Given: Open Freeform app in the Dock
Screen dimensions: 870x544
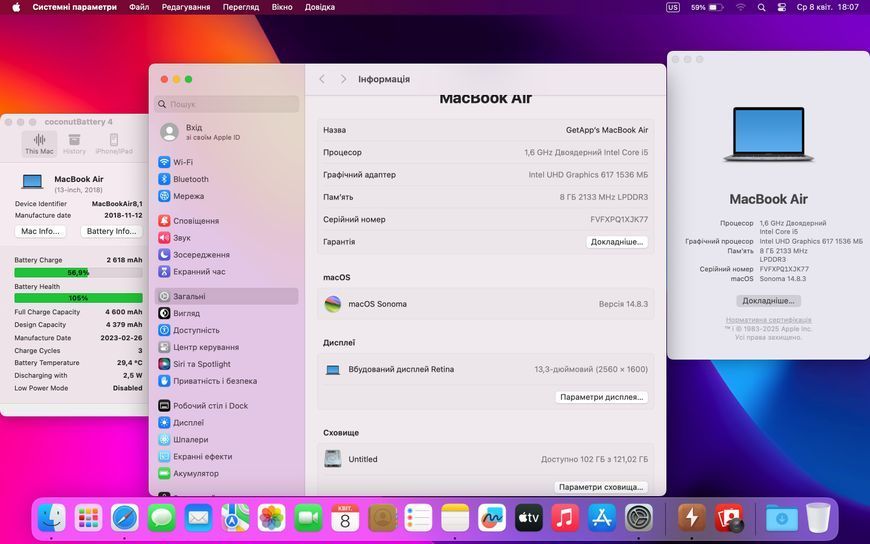Looking at the screenshot, I should point(492,518).
